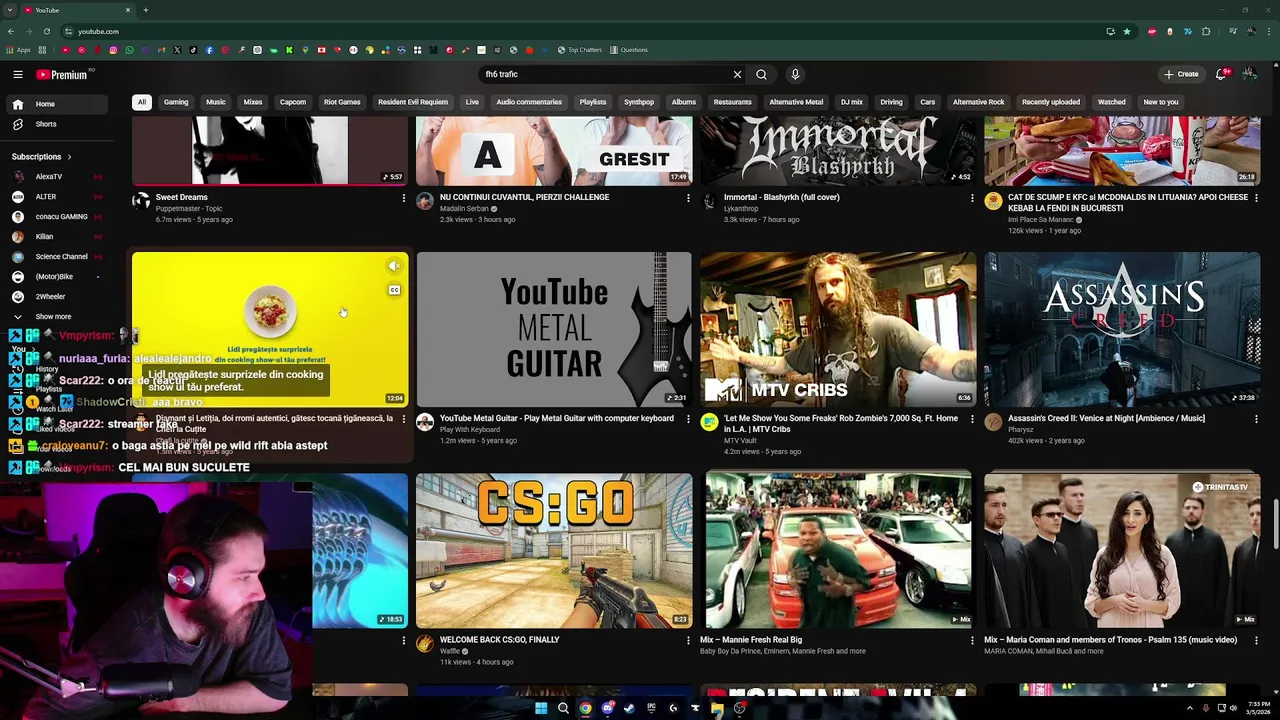Open the notifications bell

click(x=1221, y=74)
